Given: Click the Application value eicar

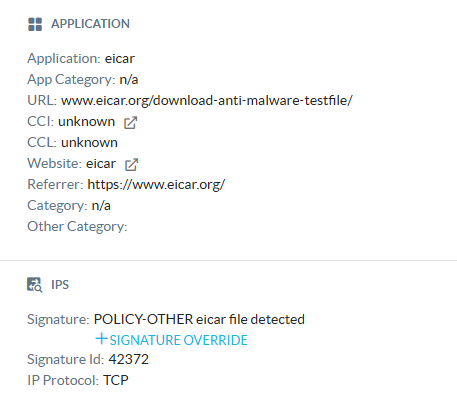Looking at the screenshot, I should [x=120, y=59].
